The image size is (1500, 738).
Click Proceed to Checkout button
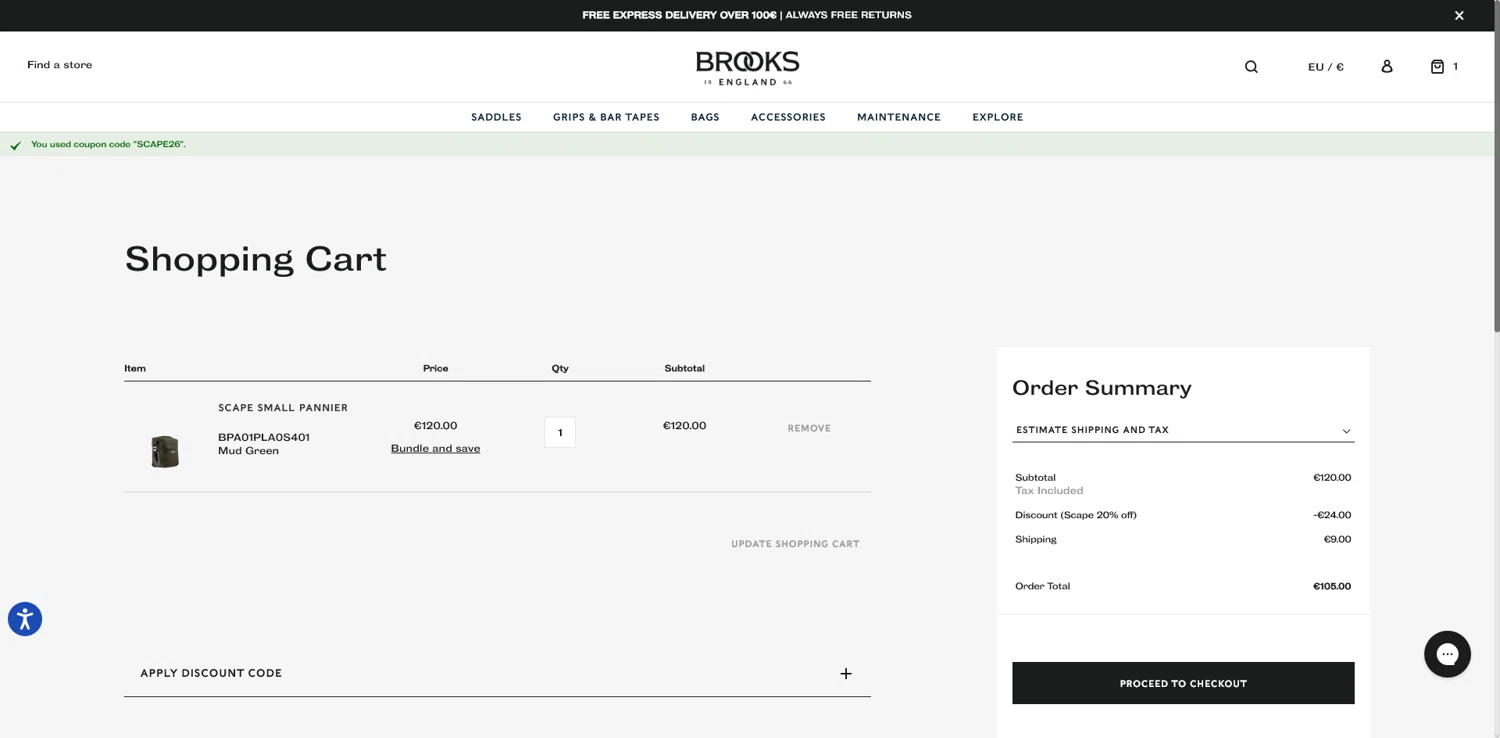pos(1183,683)
